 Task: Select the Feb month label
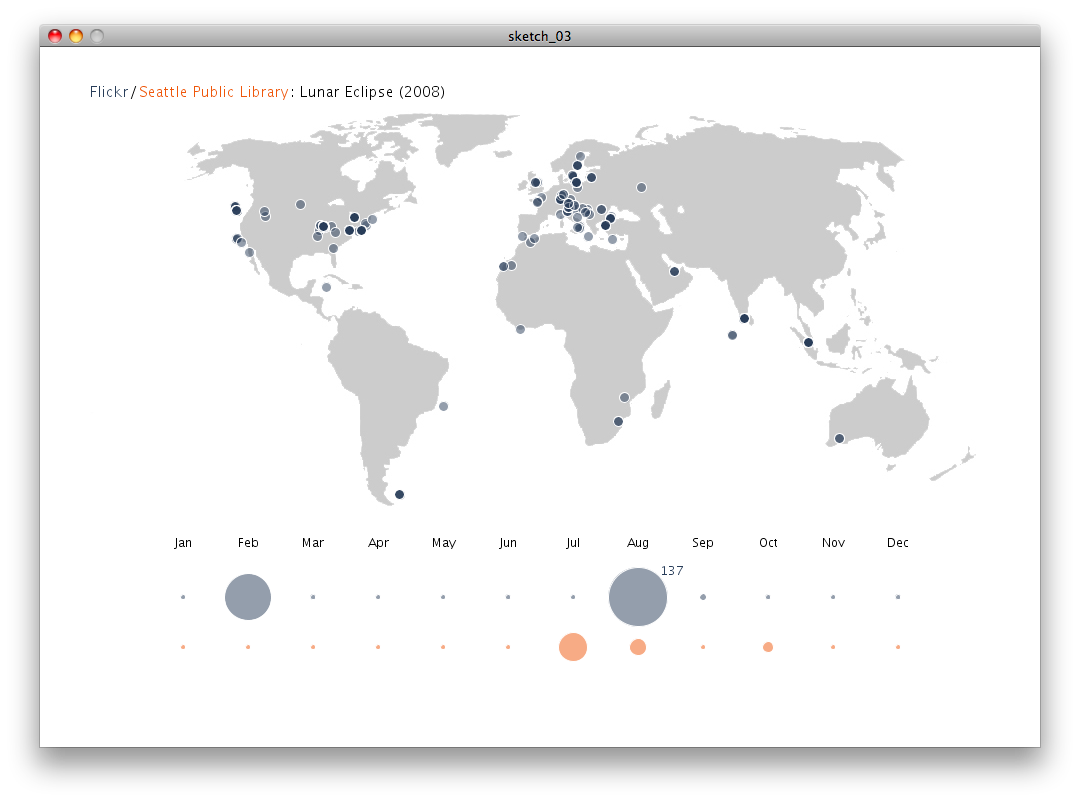pyautogui.click(x=248, y=543)
